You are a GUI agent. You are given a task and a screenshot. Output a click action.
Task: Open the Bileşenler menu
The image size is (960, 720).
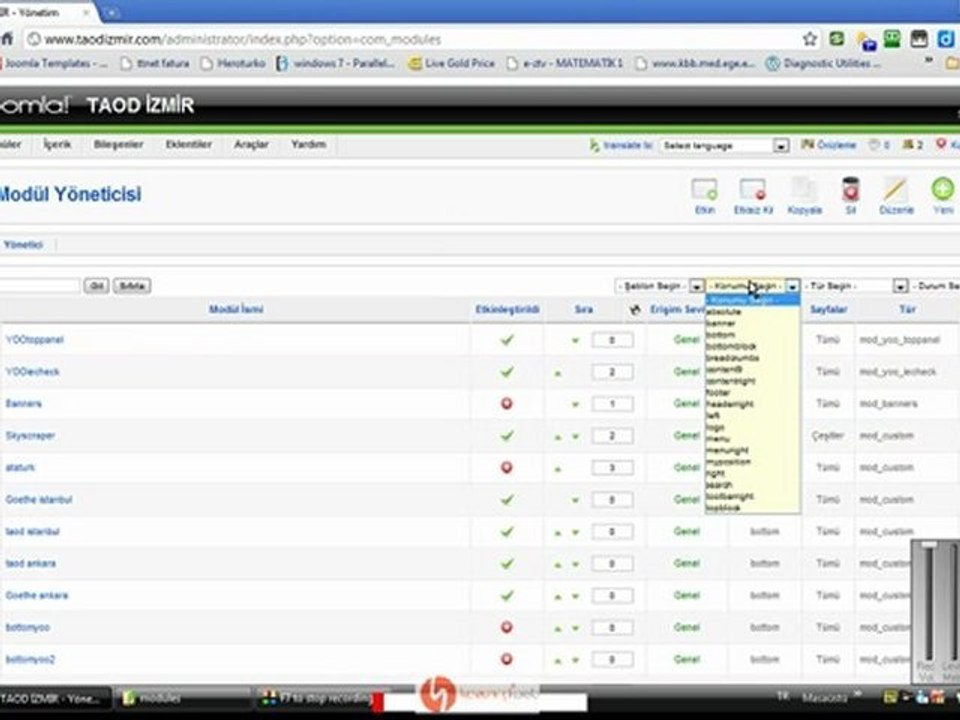click(118, 144)
